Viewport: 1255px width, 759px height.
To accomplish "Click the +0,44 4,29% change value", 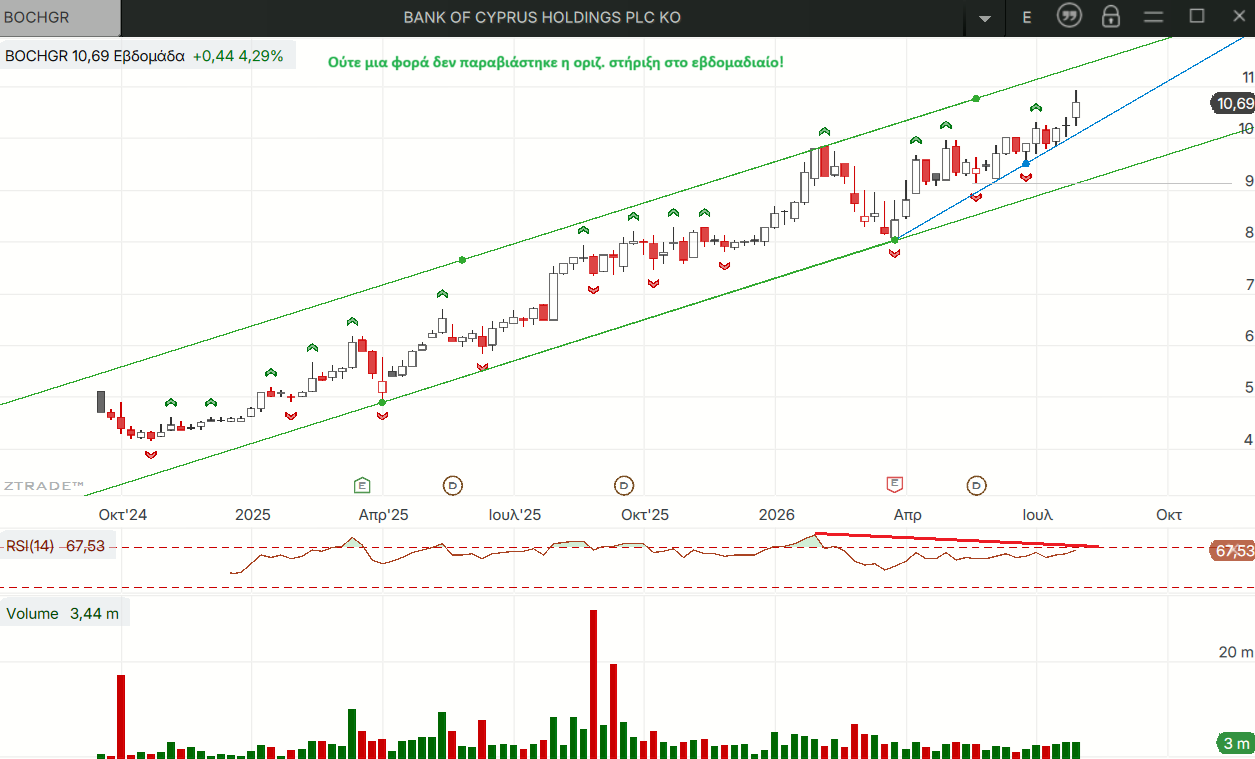I will (x=238, y=56).
